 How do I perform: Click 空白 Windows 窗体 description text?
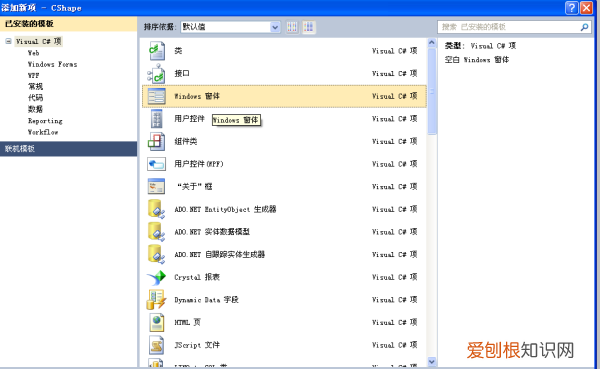click(x=476, y=60)
